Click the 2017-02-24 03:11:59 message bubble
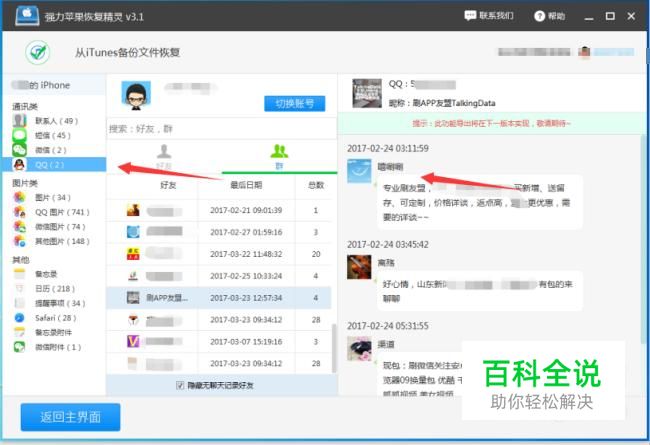 pyautogui.click(x=479, y=202)
